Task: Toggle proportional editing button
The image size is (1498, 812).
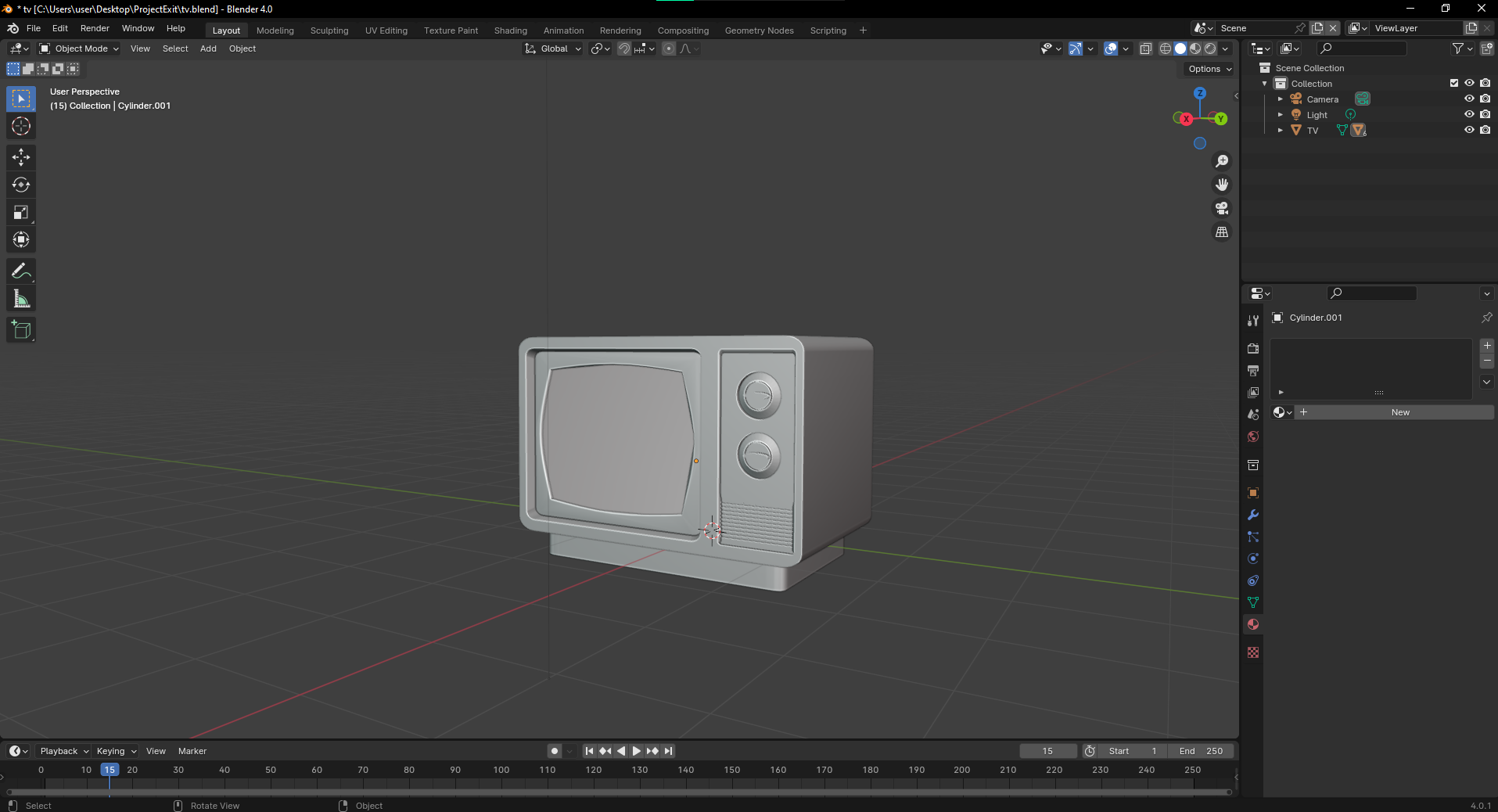Action: point(669,49)
